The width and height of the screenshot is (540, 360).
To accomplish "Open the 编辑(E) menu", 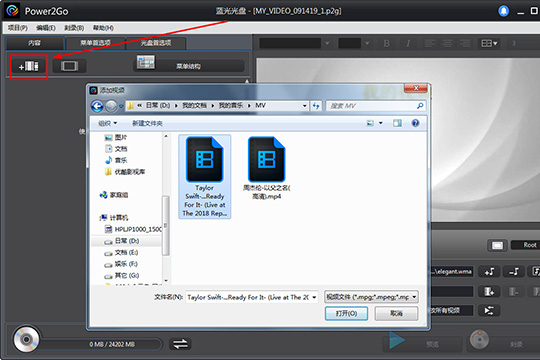I will point(46,28).
